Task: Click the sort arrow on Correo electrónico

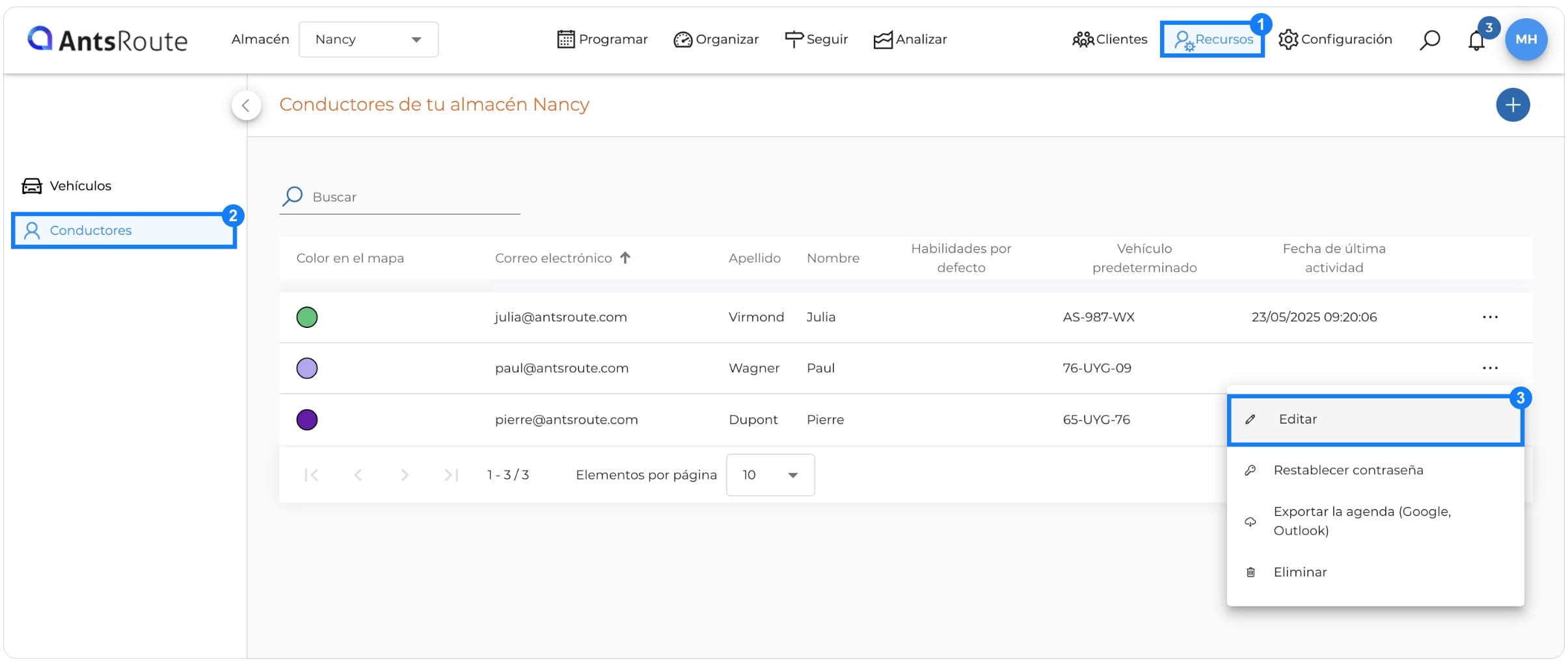Action: pyautogui.click(x=625, y=258)
